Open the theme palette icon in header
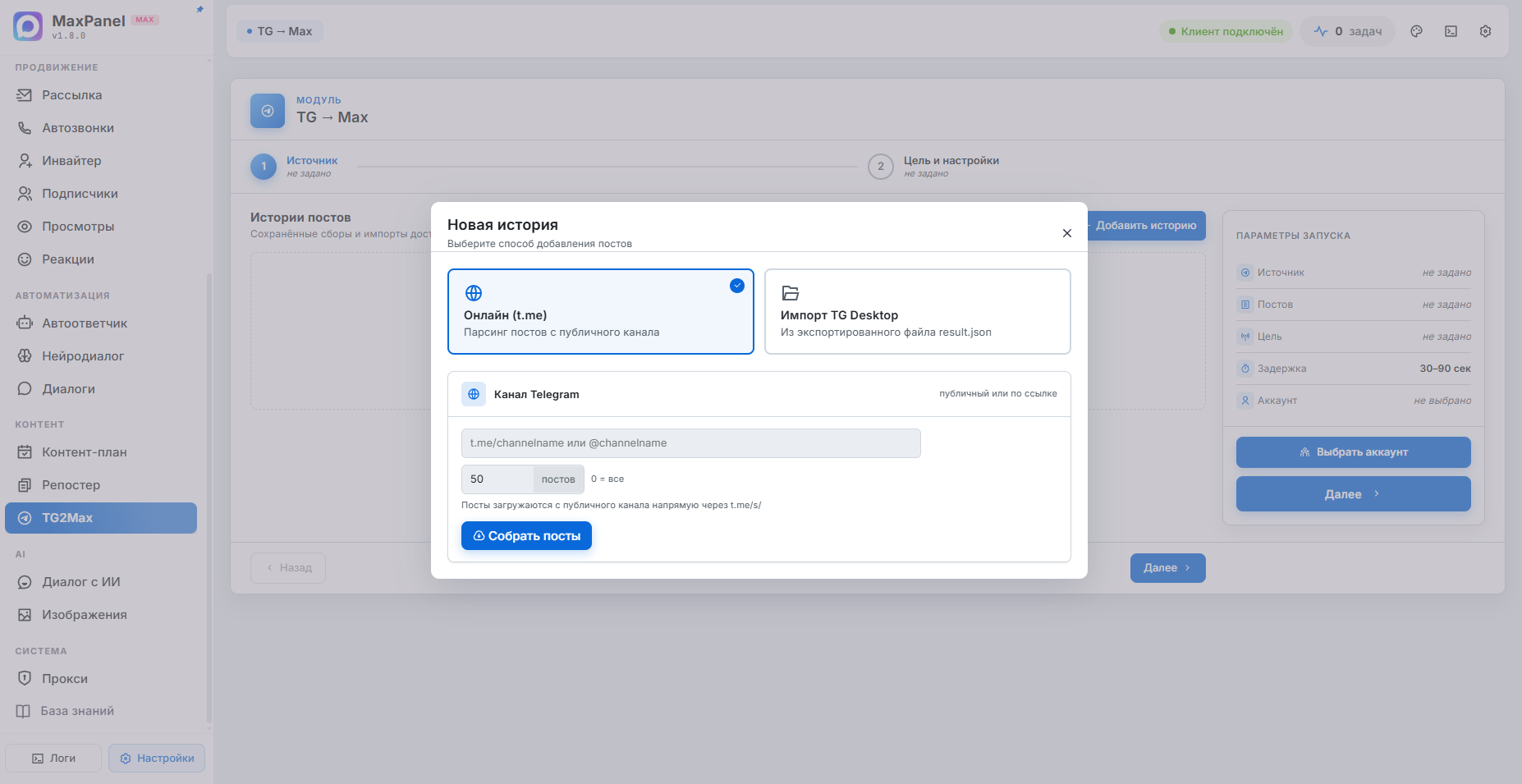The width and height of the screenshot is (1522, 784). click(x=1416, y=31)
